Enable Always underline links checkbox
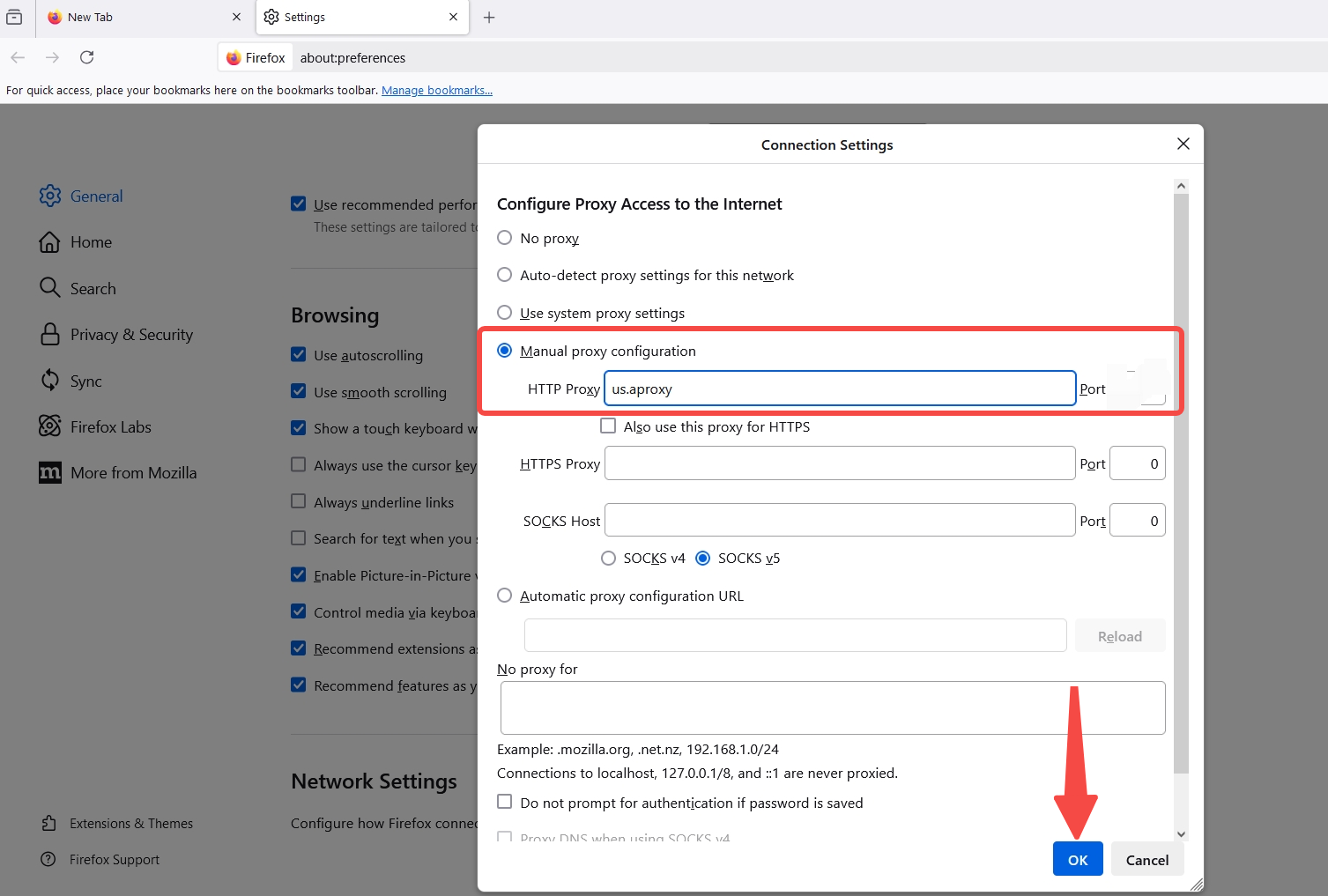 (299, 502)
